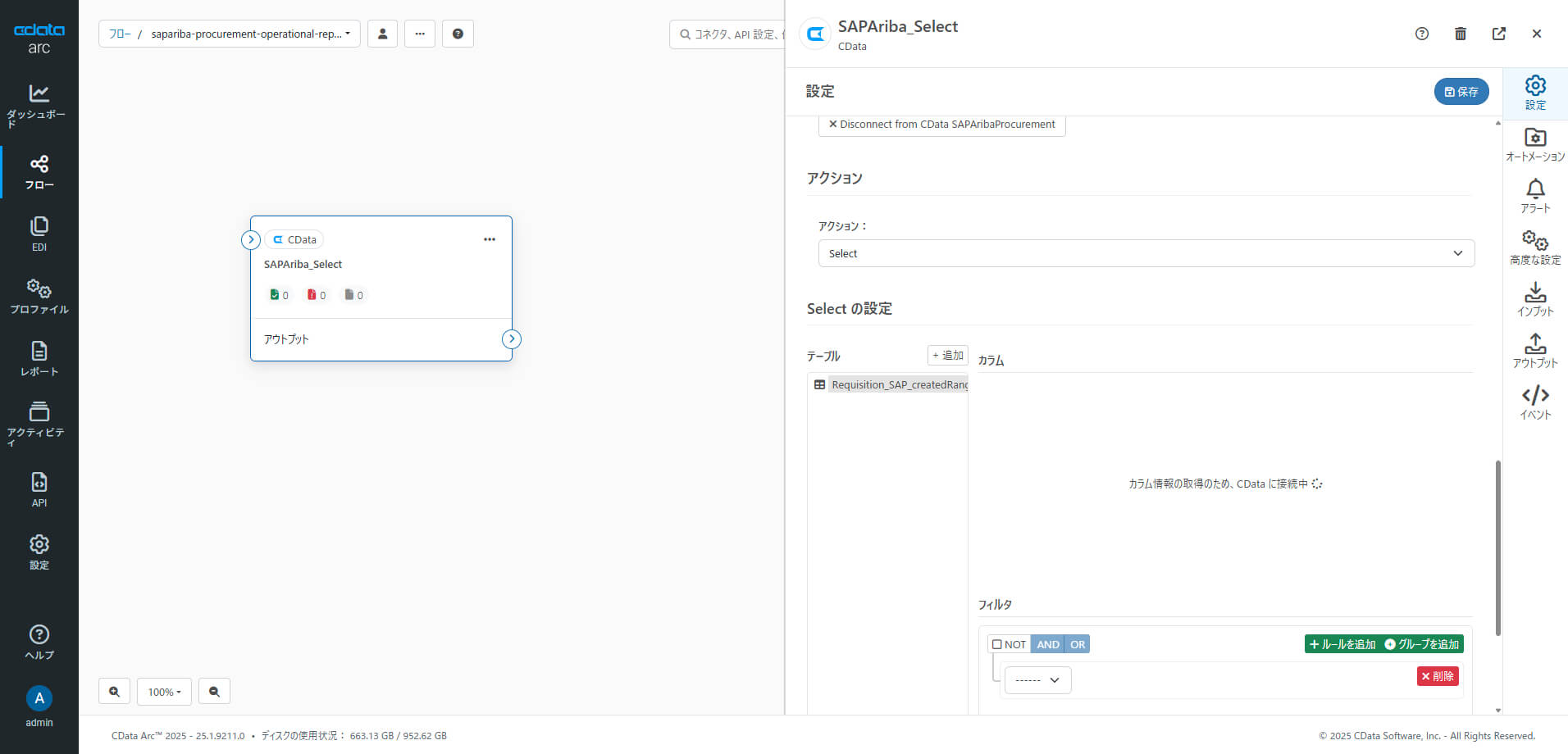Click the CData Arc logo
The height and width of the screenshot is (754, 1568).
(x=39, y=38)
